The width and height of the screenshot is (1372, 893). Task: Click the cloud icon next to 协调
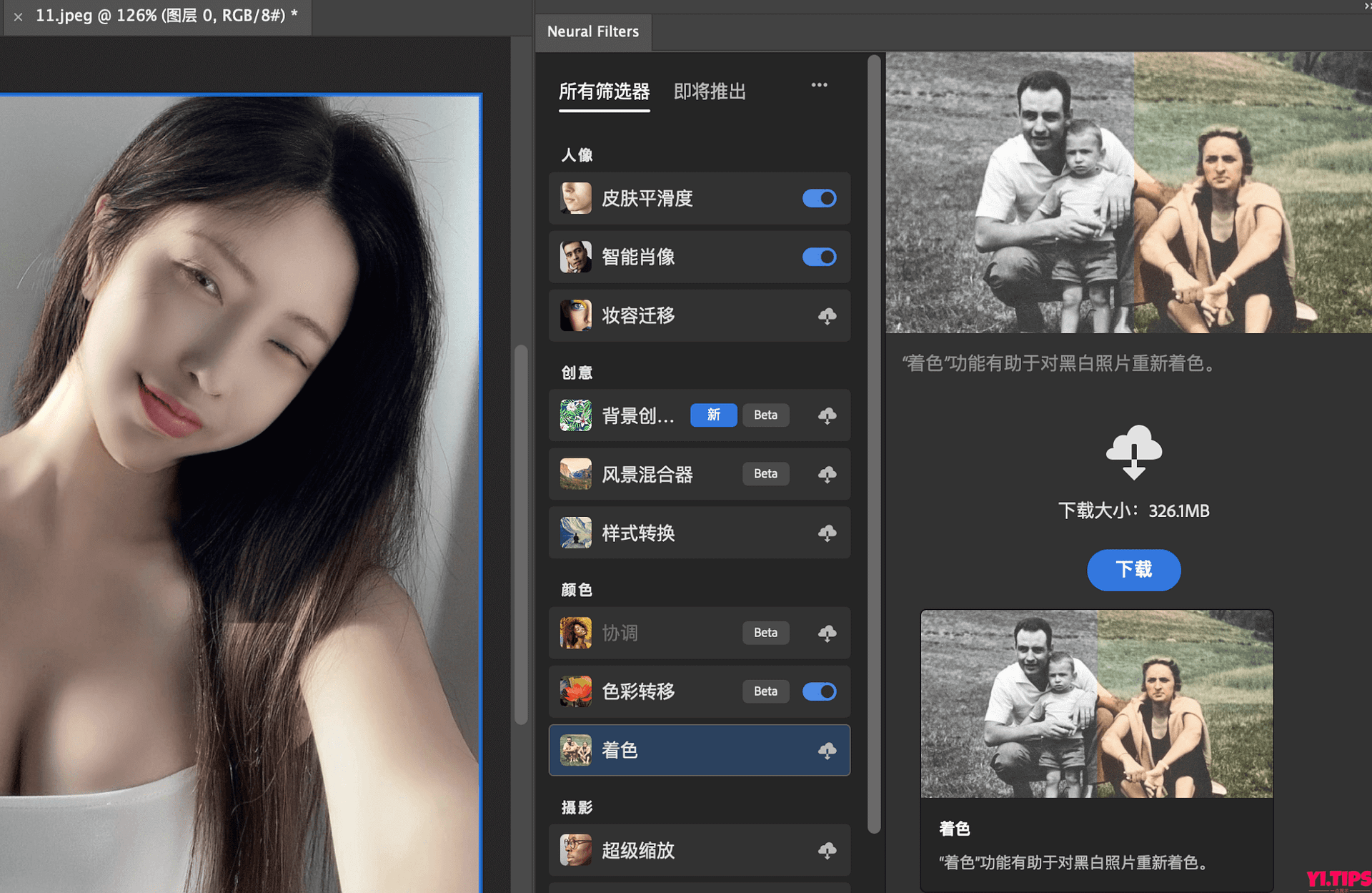point(827,633)
